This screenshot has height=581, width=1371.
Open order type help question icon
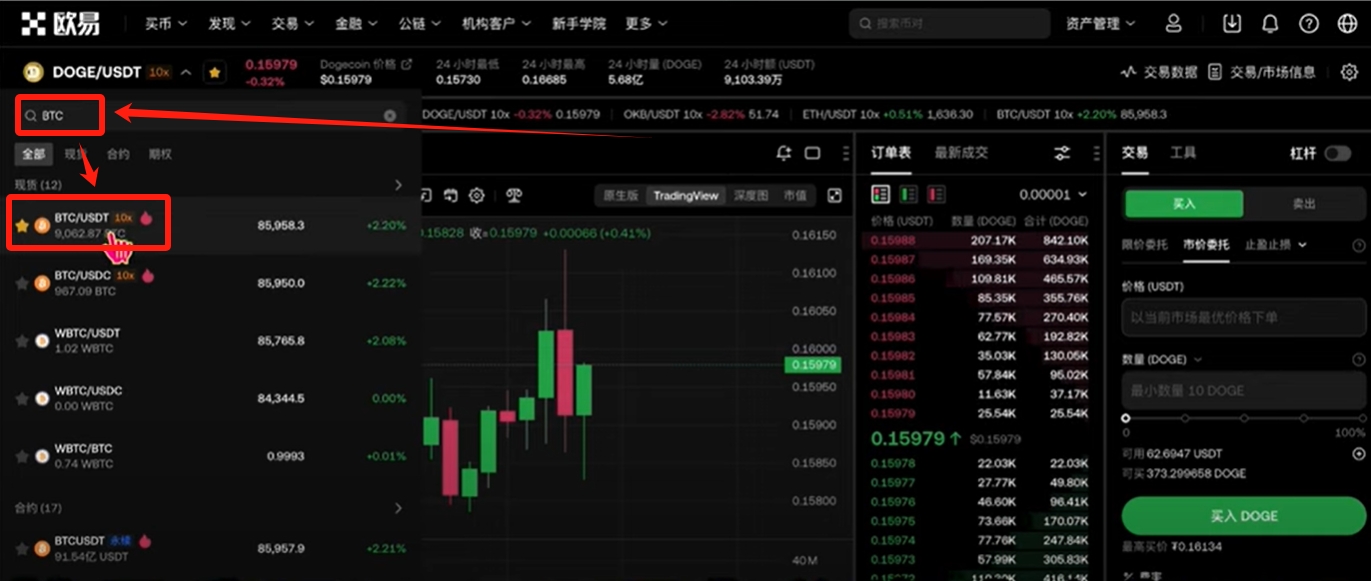click(x=1358, y=245)
